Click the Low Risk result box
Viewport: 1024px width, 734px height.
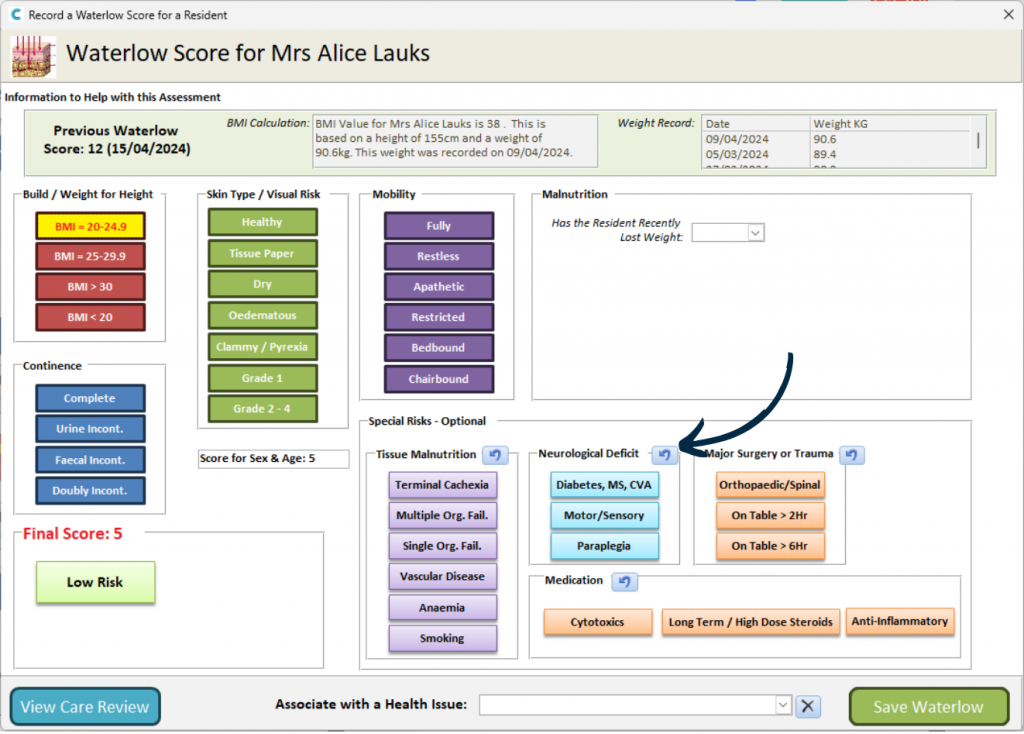pos(95,582)
